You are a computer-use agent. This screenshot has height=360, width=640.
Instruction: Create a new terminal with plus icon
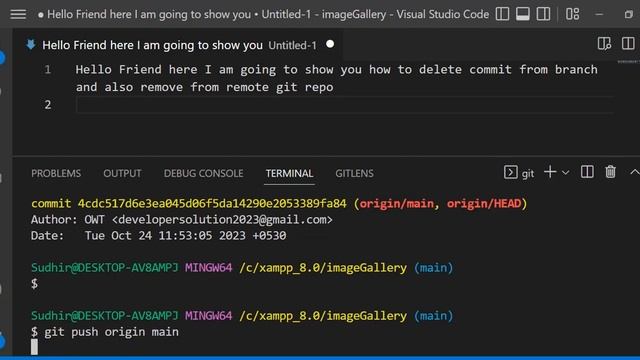click(550, 172)
